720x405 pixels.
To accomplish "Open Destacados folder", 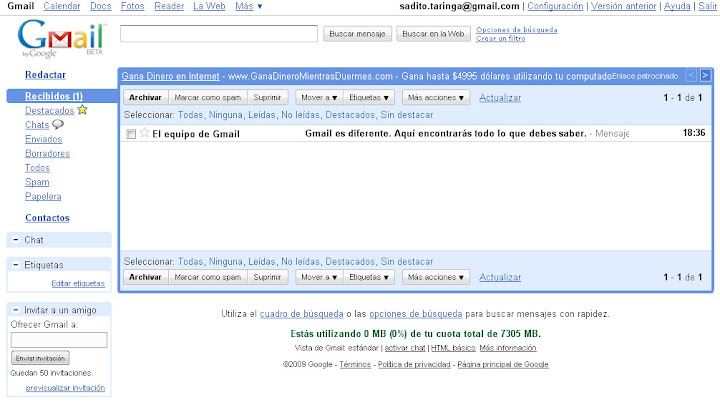I will [49, 110].
